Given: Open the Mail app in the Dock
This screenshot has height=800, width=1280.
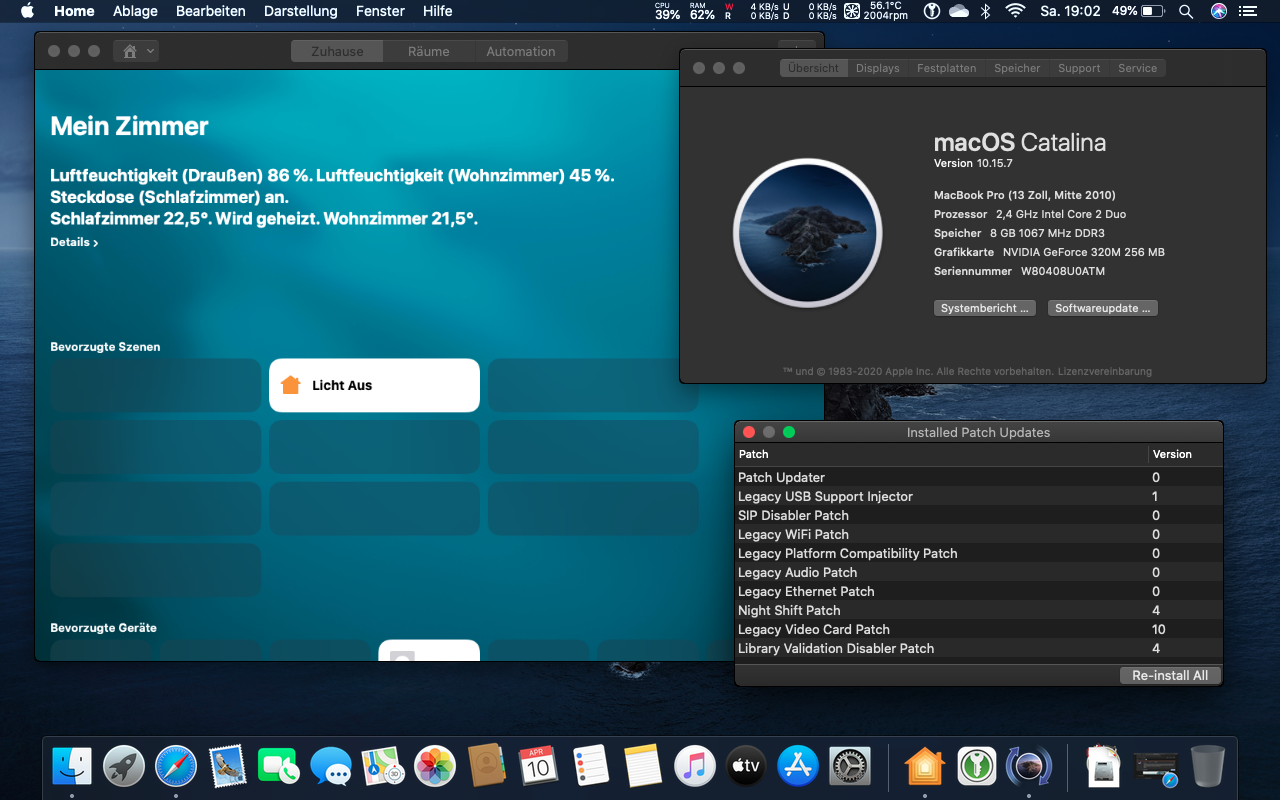Looking at the screenshot, I should [228, 767].
